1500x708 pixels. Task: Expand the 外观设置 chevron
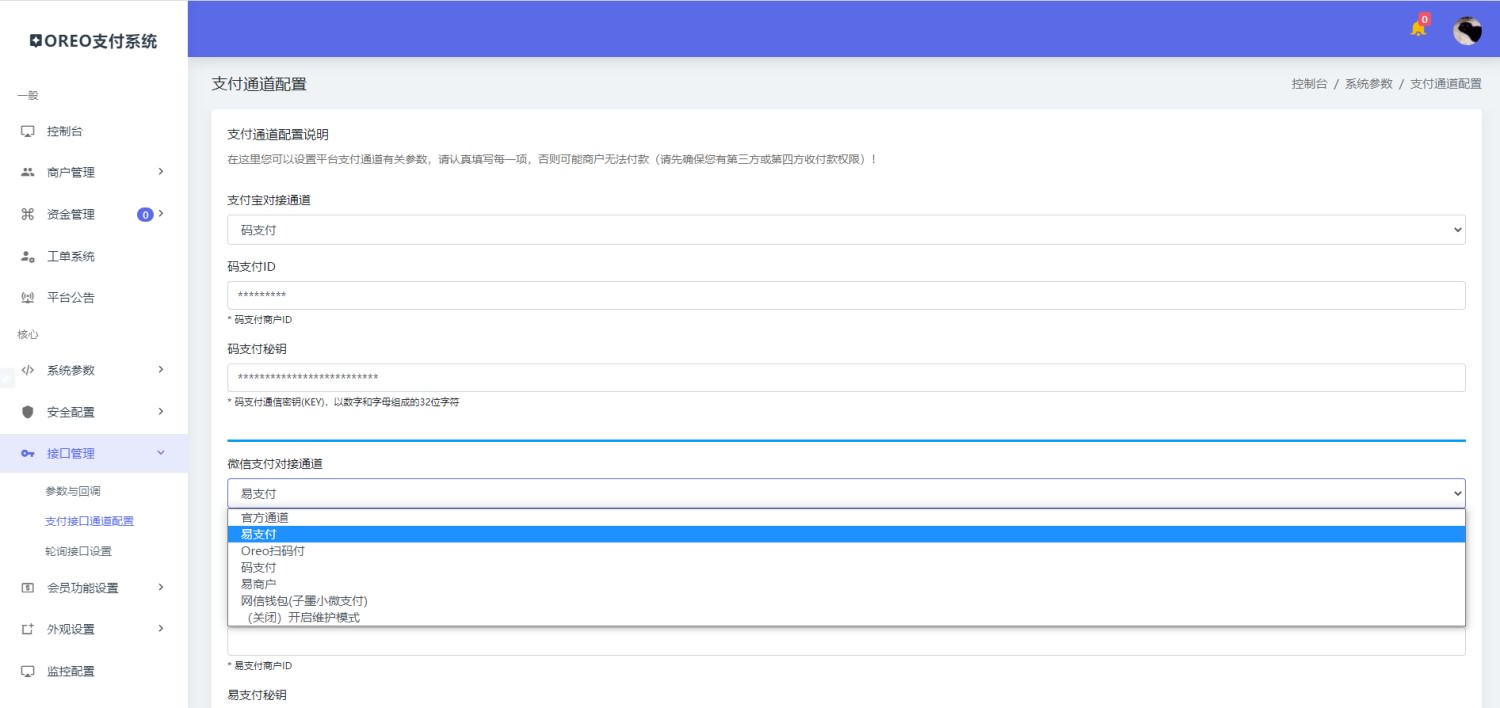tap(161, 629)
